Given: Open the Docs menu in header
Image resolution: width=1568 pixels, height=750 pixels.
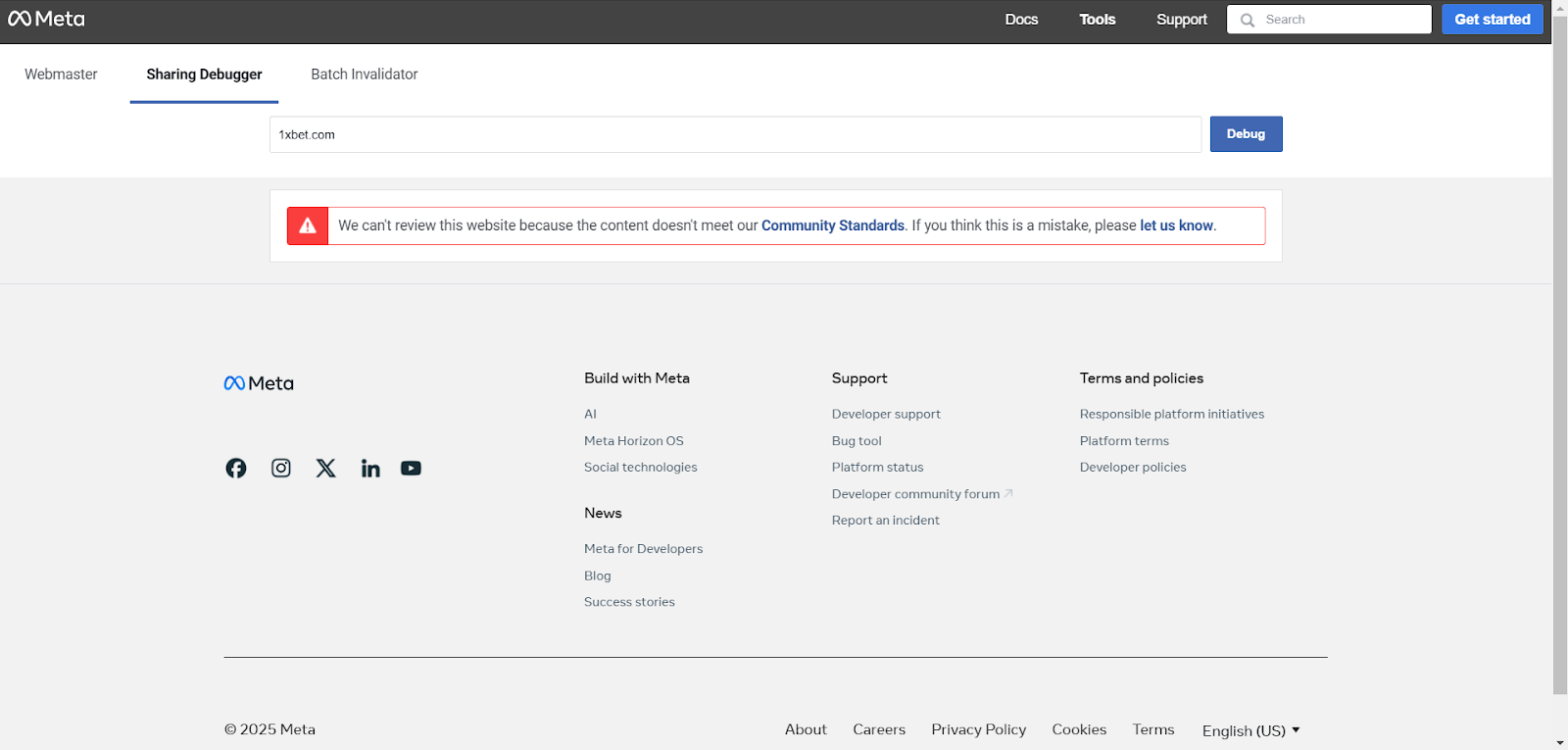Looking at the screenshot, I should [x=1021, y=20].
